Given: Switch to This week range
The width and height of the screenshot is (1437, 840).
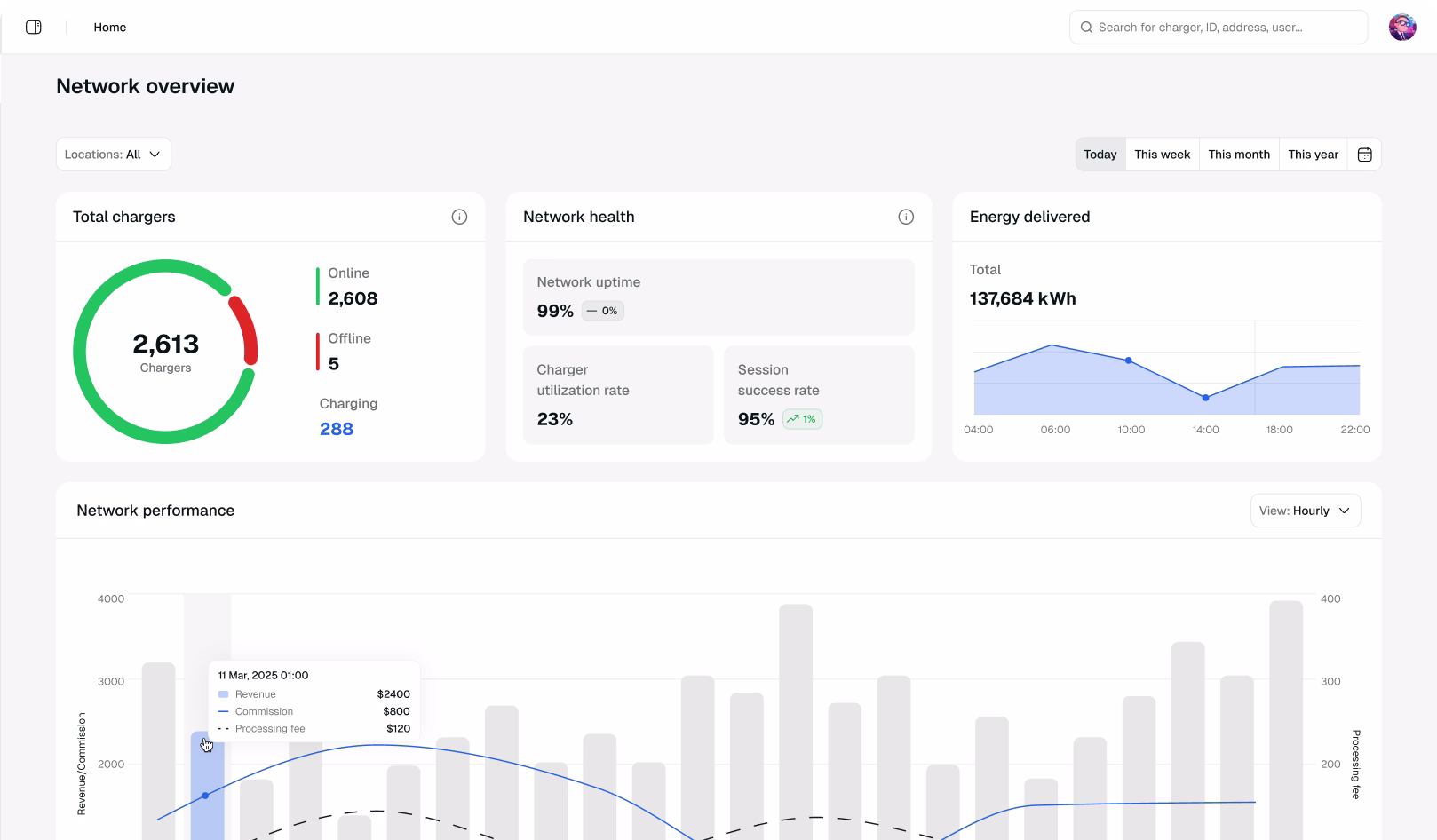Looking at the screenshot, I should pos(1162,155).
